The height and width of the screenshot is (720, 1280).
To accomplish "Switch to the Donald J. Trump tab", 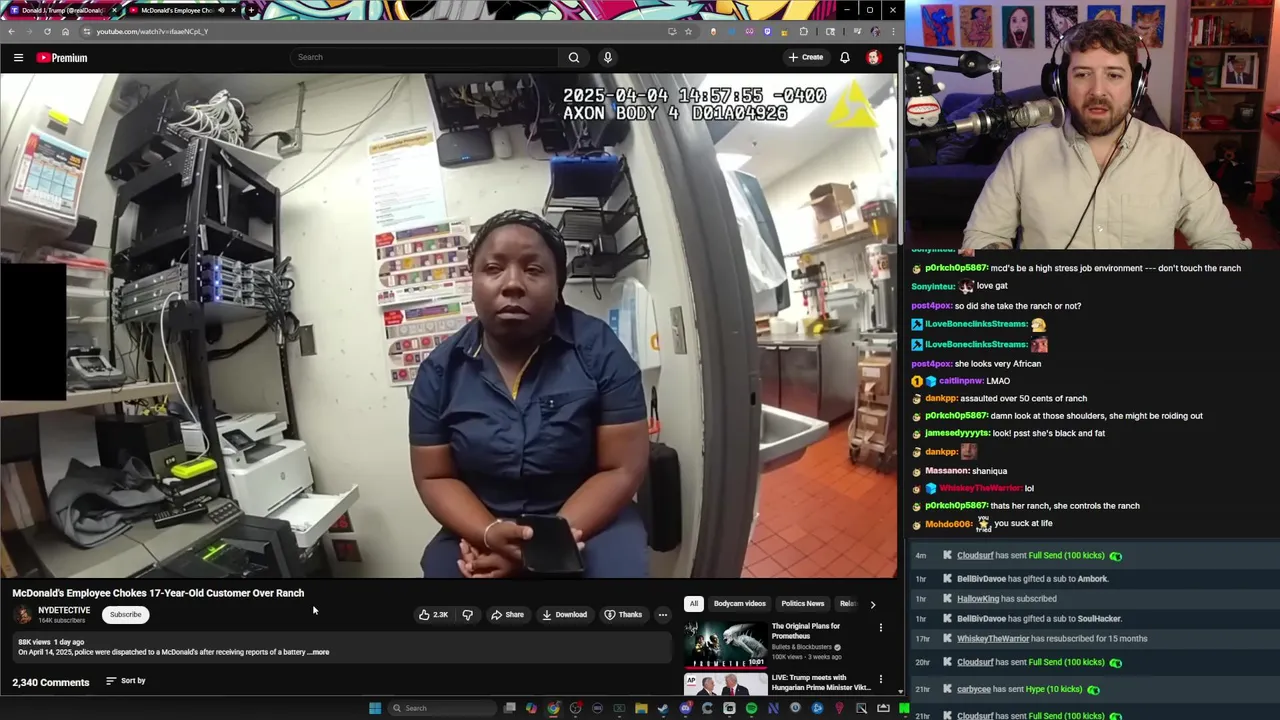I will 60,10.
